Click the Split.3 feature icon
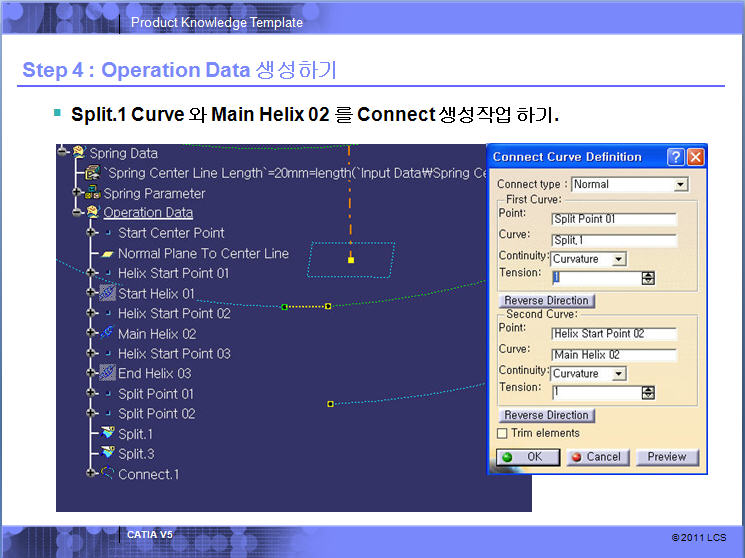The height and width of the screenshot is (558, 745). 107,454
